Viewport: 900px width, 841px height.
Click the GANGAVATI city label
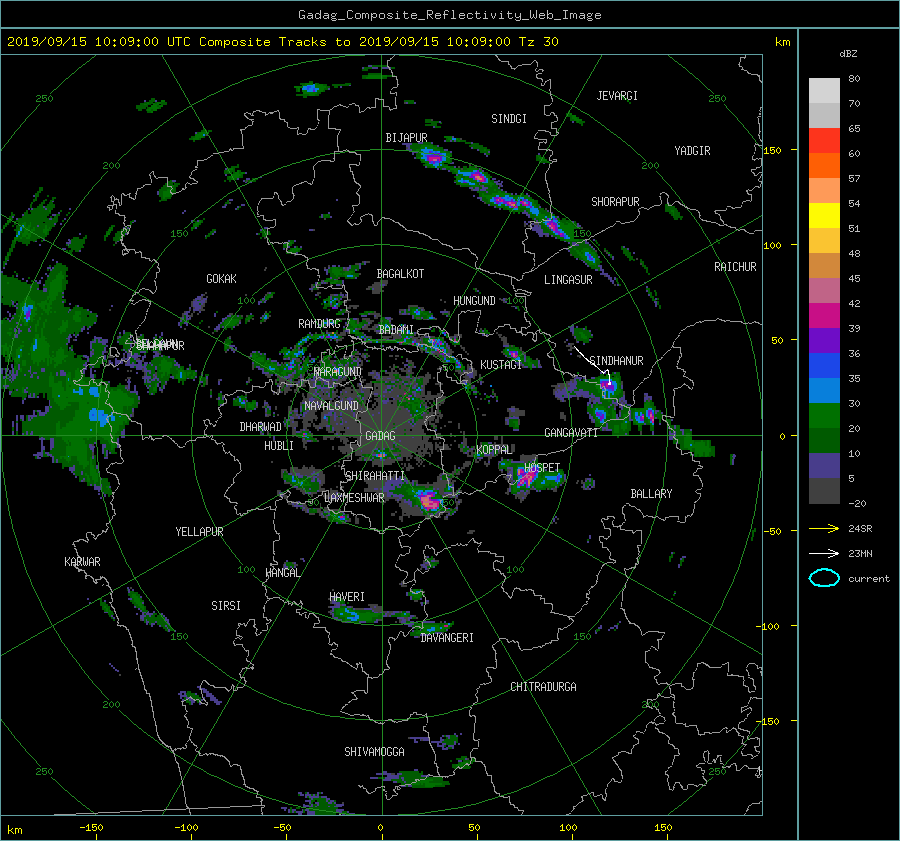click(x=571, y=432)
